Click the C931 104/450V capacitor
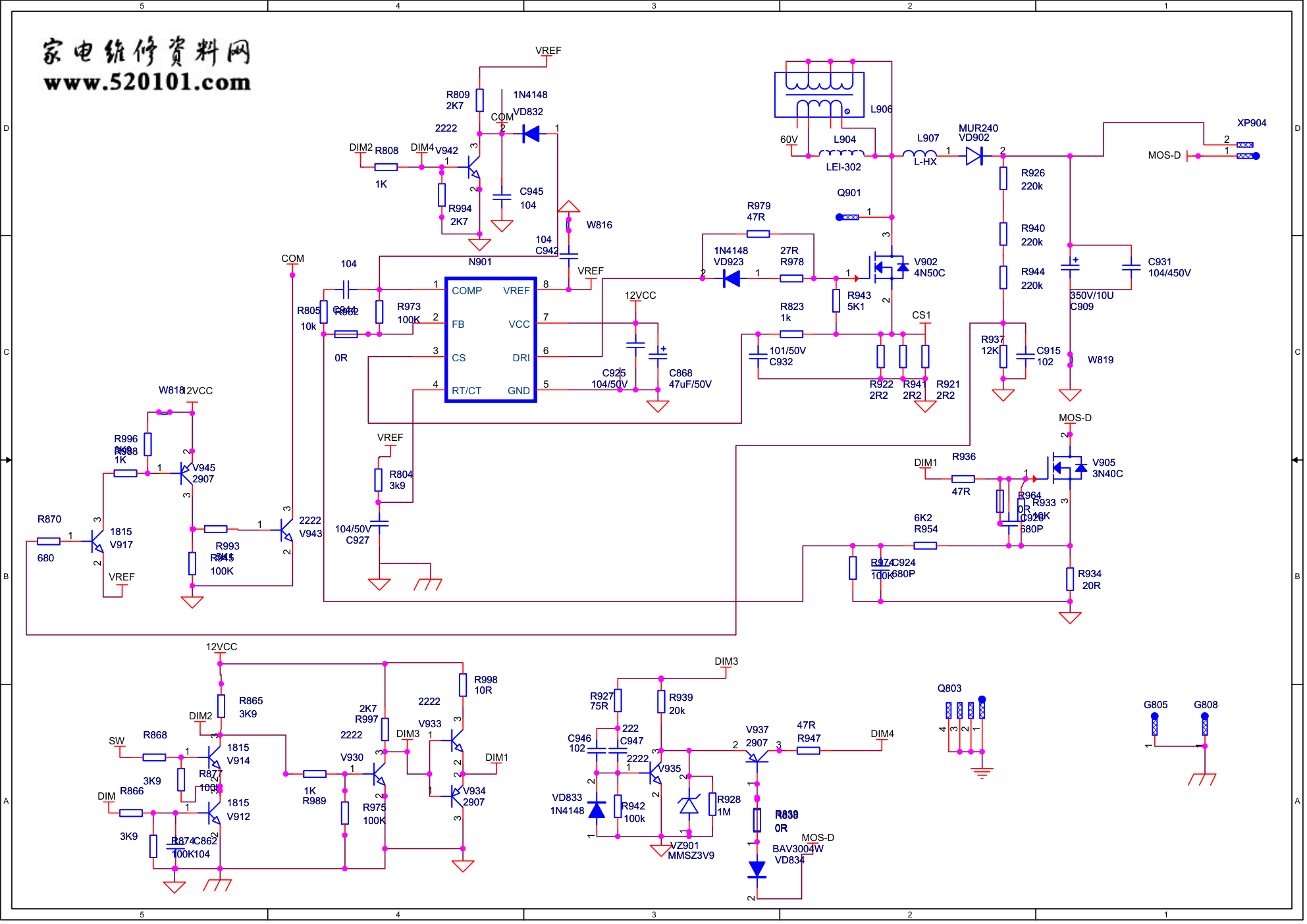The height and width of the screenshot is (924, 1307). coord(1131,267)
